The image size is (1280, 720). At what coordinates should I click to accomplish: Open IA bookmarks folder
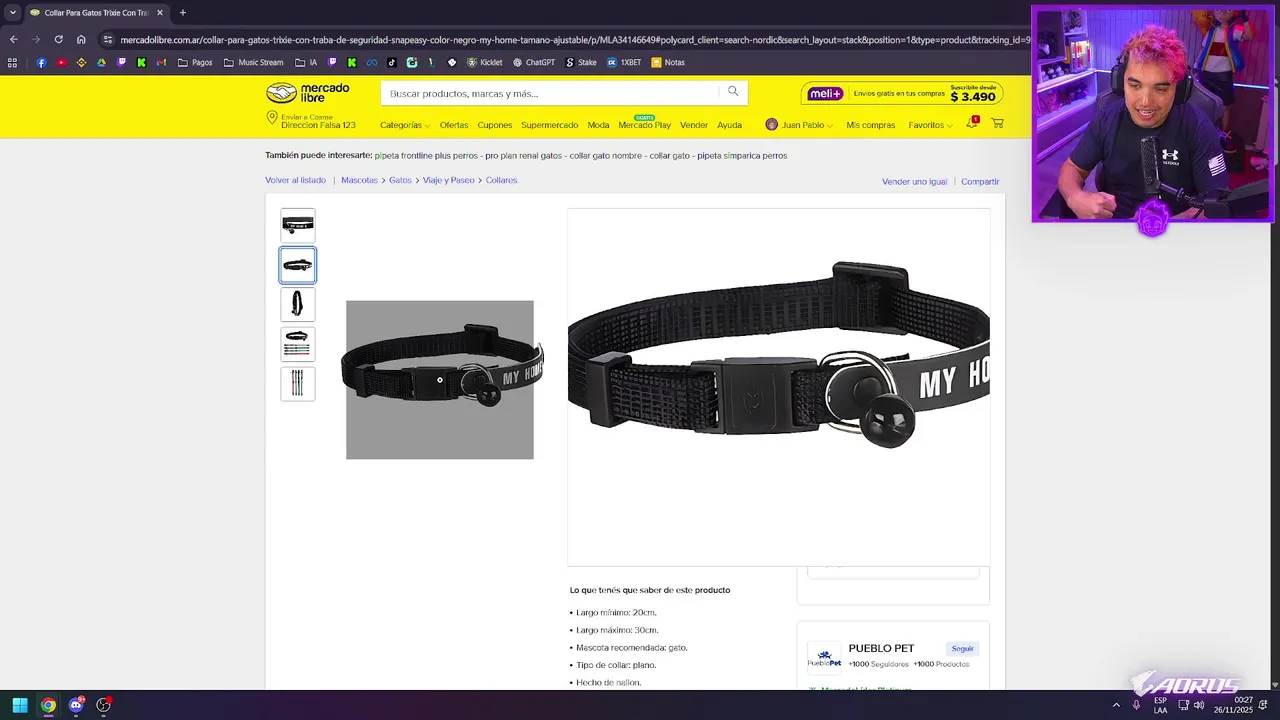point(307,62)
